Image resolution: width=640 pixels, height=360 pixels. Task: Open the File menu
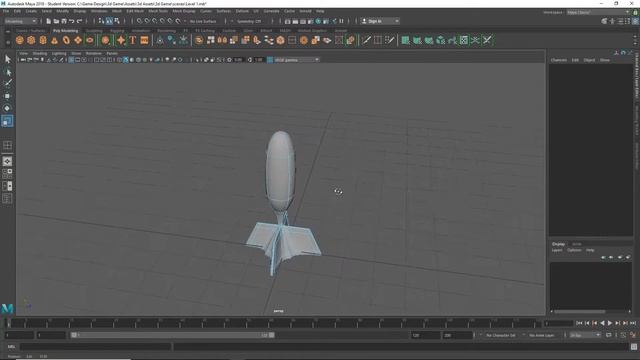coord(6,11)
